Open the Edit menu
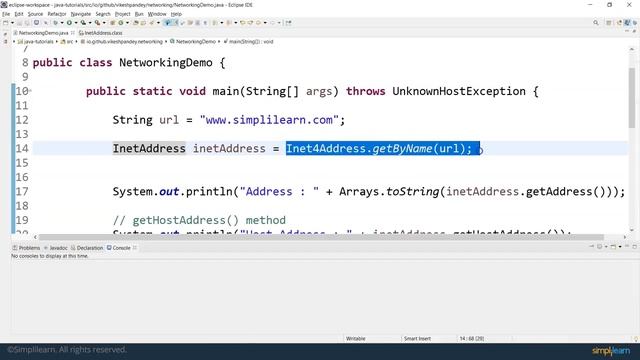 click(x=19, y=14)
